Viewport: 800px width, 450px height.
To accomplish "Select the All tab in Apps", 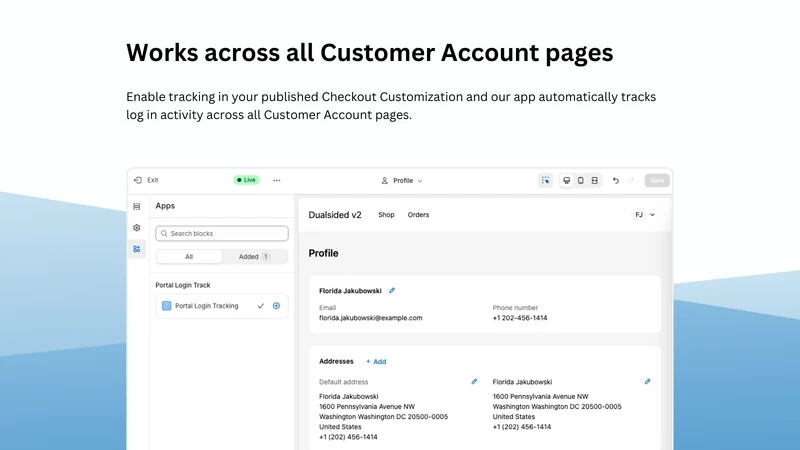I will [189, 257].
